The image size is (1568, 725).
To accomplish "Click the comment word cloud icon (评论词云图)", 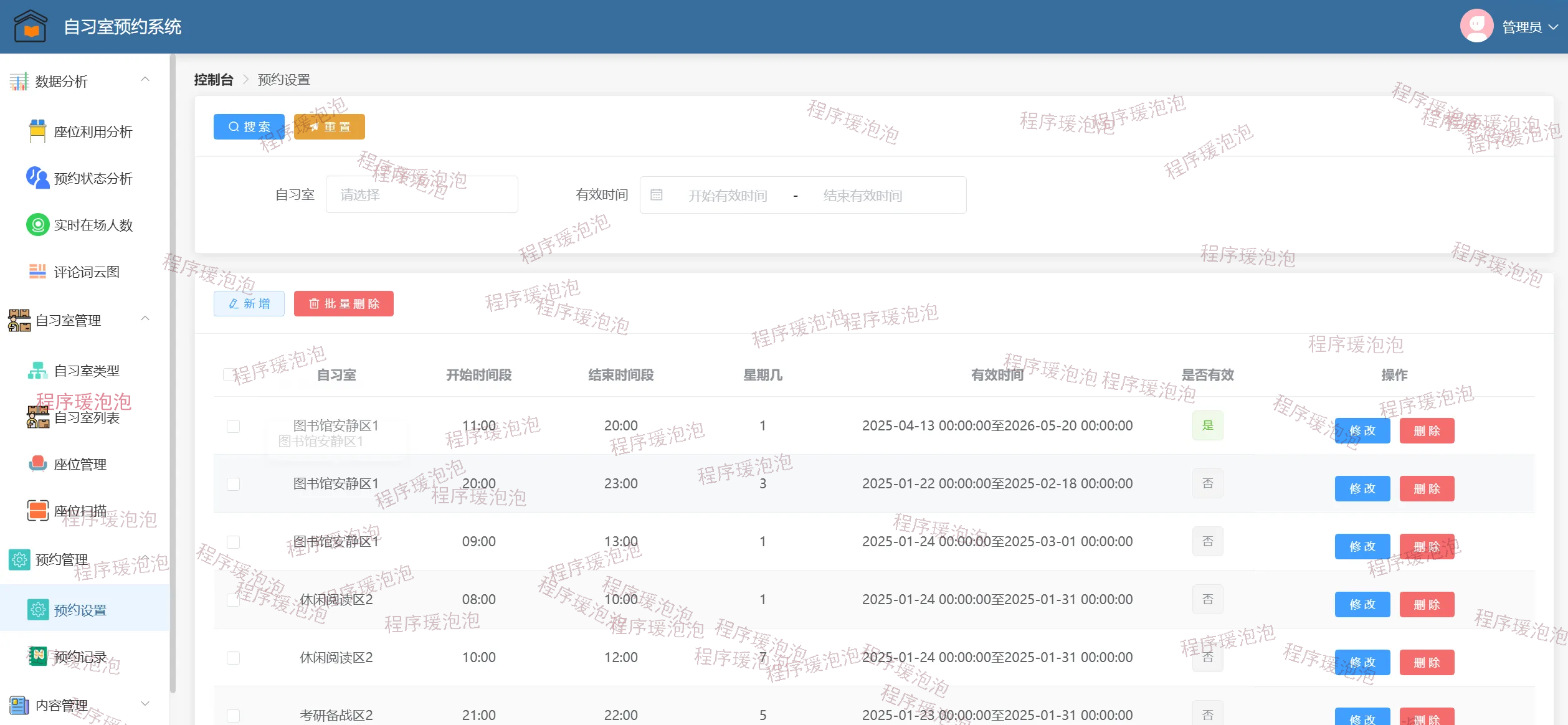I will (x=37, y=272).
